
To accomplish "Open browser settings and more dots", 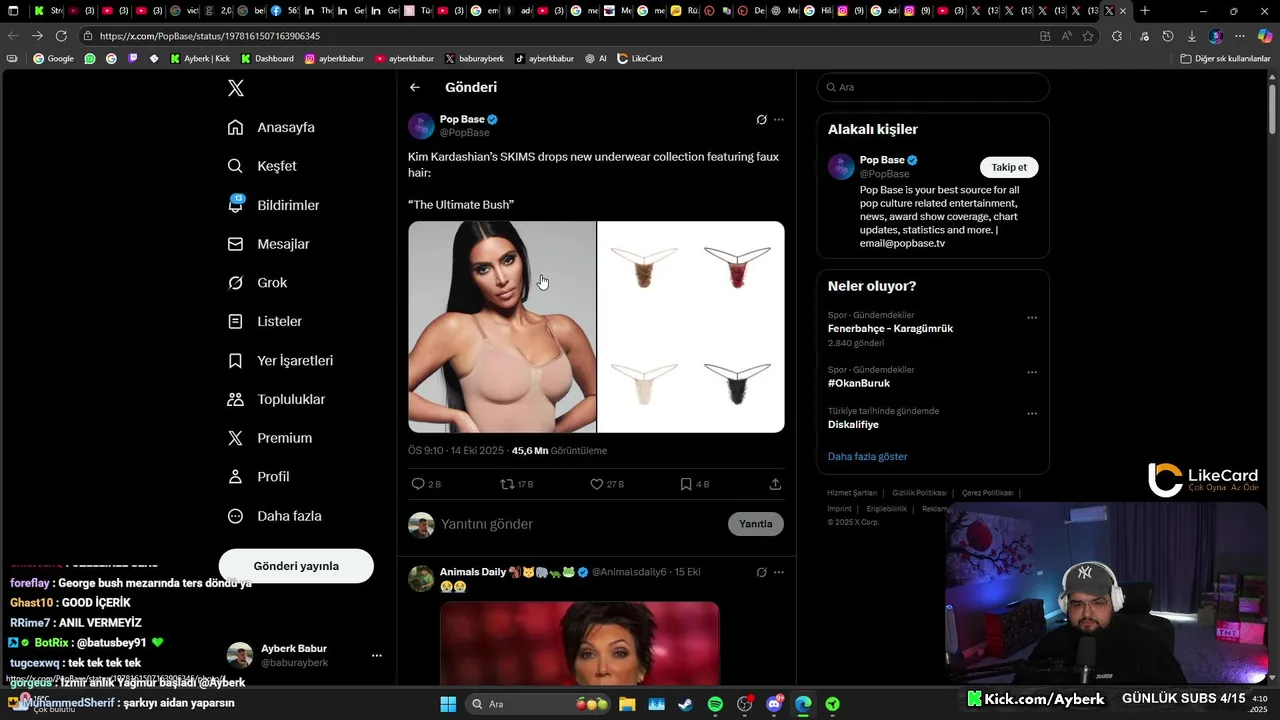I will 1240,36.
